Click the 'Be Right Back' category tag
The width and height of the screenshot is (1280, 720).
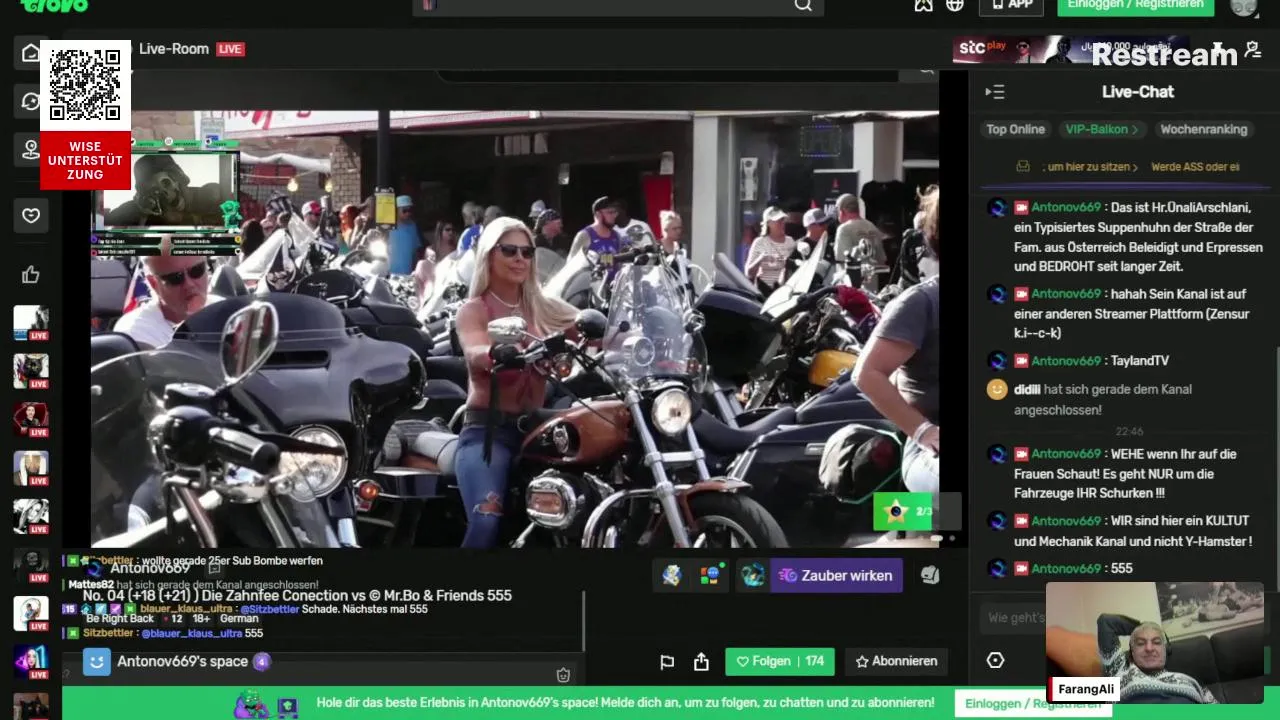pyautogui.click(x=120, y=619)
